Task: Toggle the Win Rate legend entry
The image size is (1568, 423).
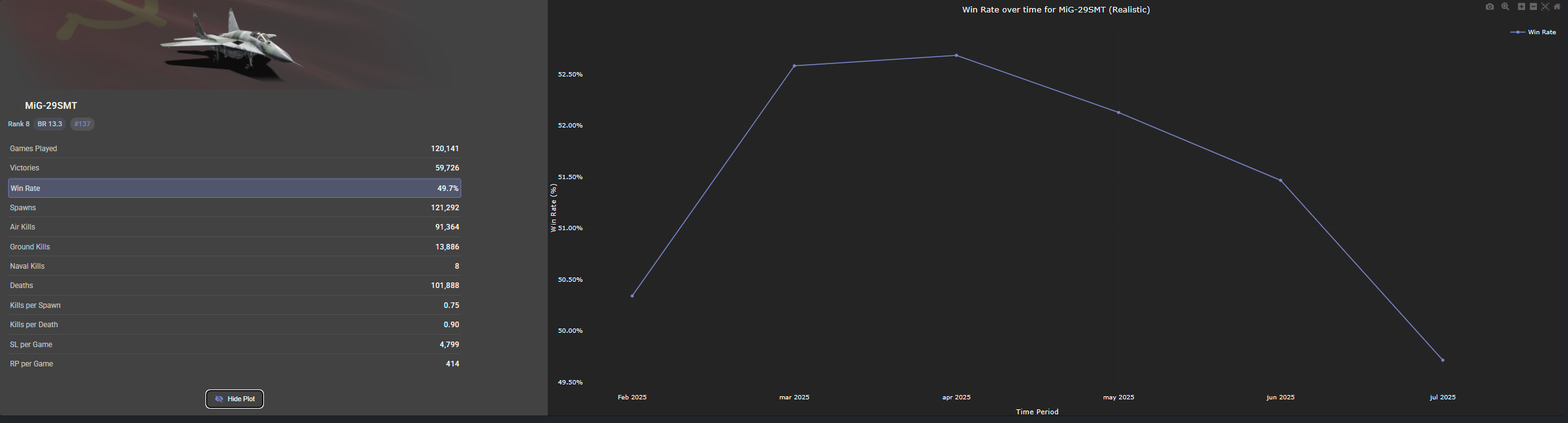Action: 1533,32
